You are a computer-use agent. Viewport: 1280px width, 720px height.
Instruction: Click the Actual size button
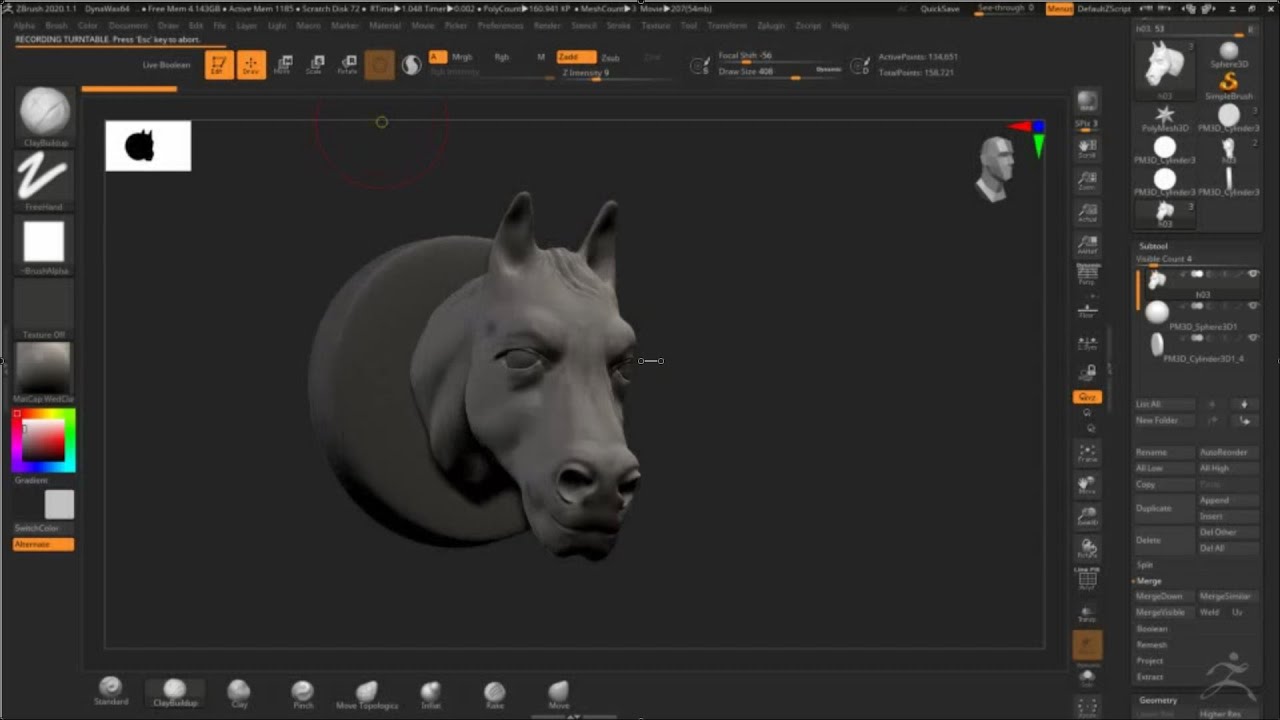click(x=1087, y=212)
